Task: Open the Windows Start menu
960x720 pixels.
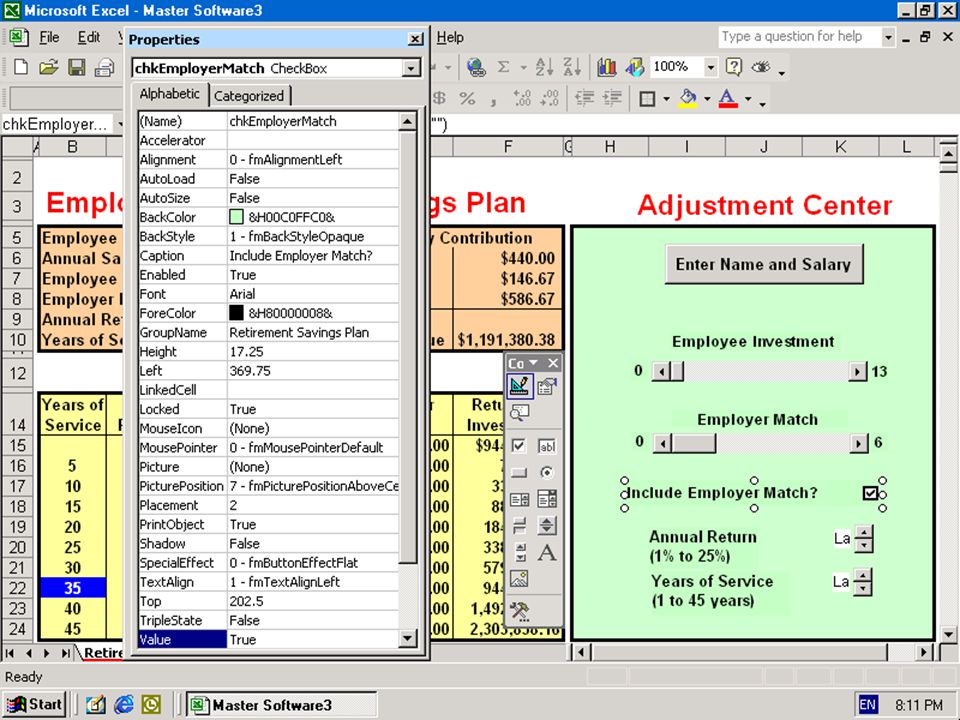Action: tap(35, 705)
